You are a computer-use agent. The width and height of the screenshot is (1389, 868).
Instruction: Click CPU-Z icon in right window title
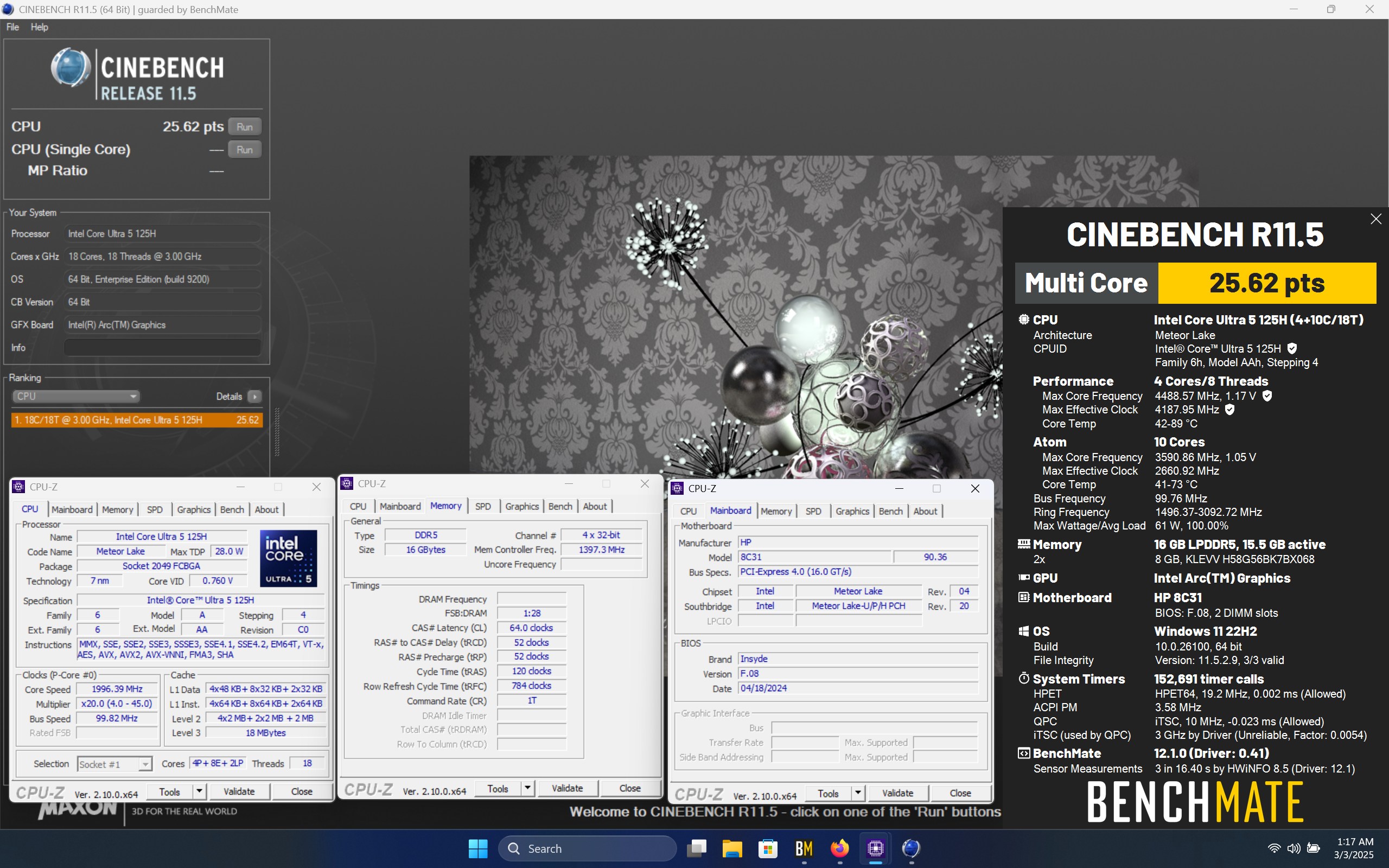click(677, 488)
